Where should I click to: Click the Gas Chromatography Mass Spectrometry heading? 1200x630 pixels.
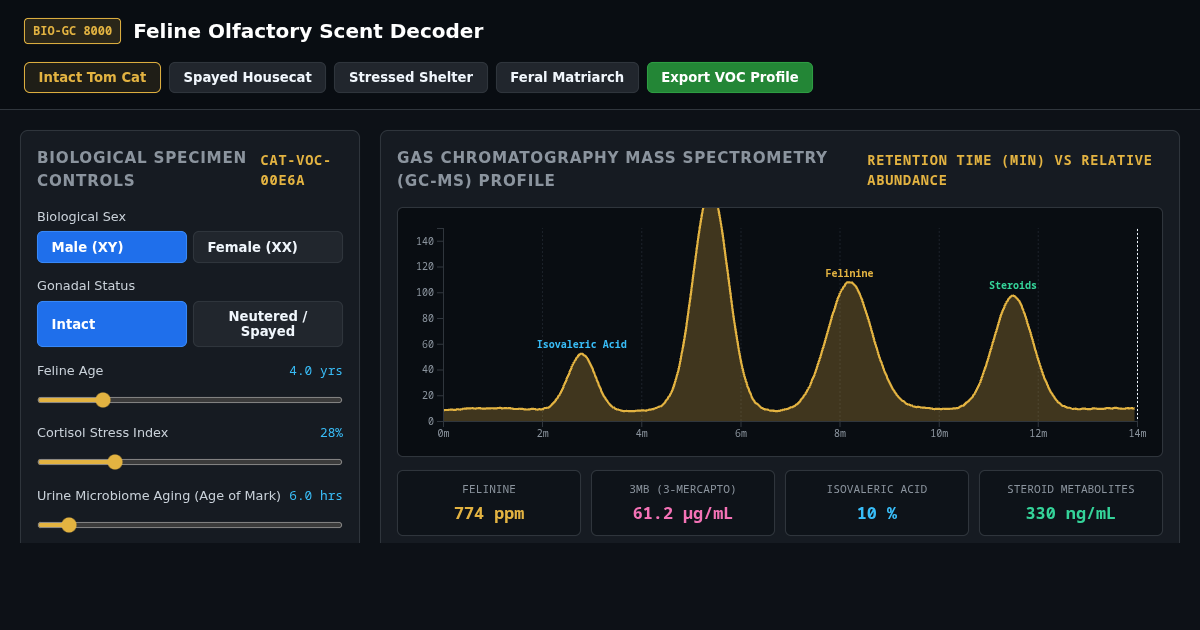pos(612,169)
